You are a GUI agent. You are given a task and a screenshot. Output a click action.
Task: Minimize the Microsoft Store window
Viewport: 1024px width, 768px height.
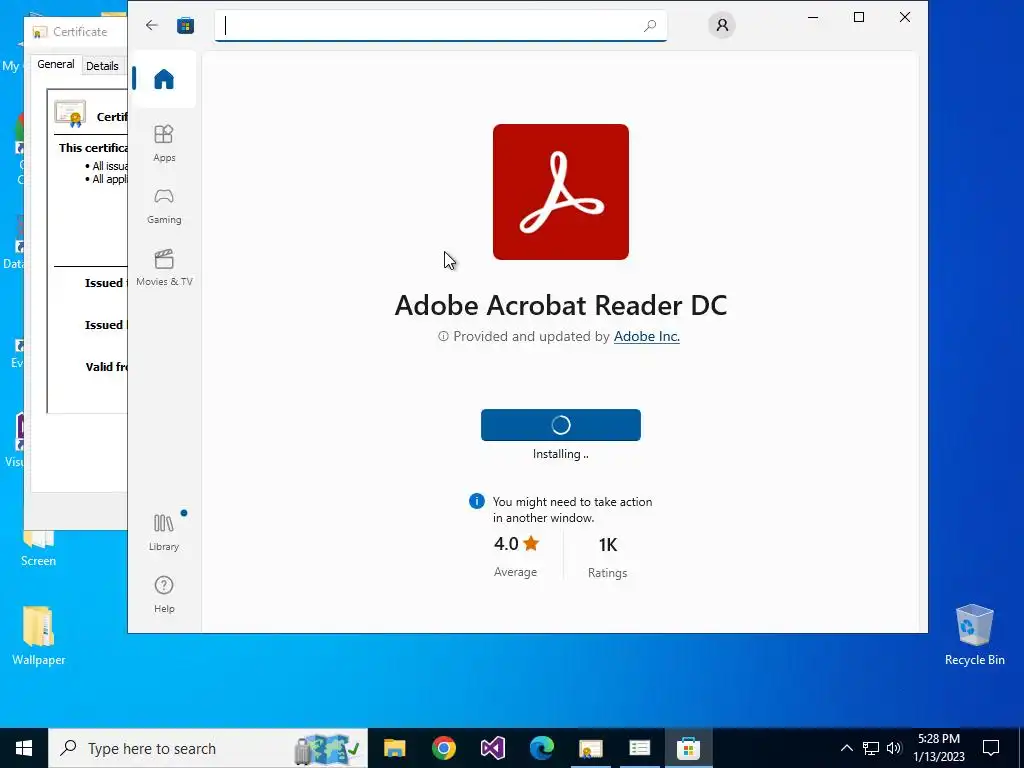click(813, 17)
